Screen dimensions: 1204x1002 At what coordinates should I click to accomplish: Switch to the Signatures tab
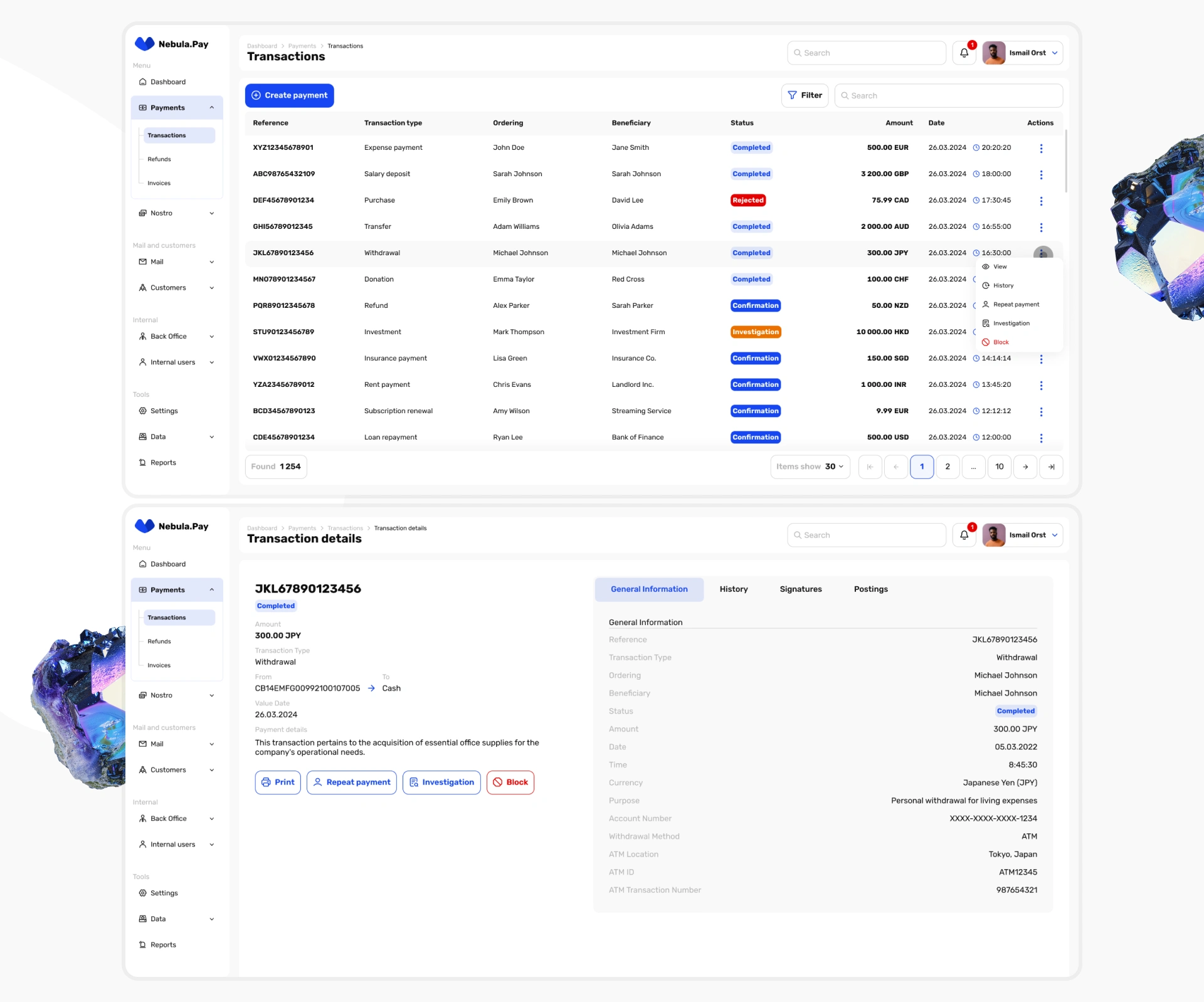point(800,589)
